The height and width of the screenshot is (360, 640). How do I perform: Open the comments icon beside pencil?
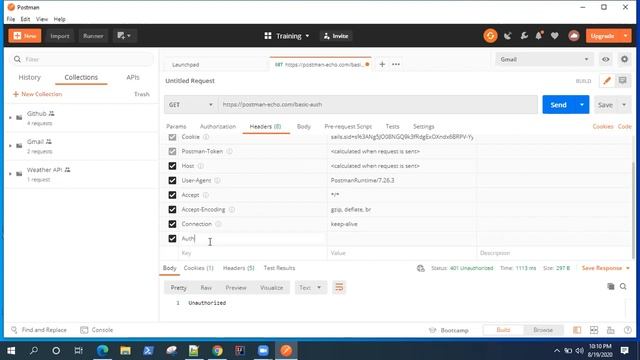point(622,81)
